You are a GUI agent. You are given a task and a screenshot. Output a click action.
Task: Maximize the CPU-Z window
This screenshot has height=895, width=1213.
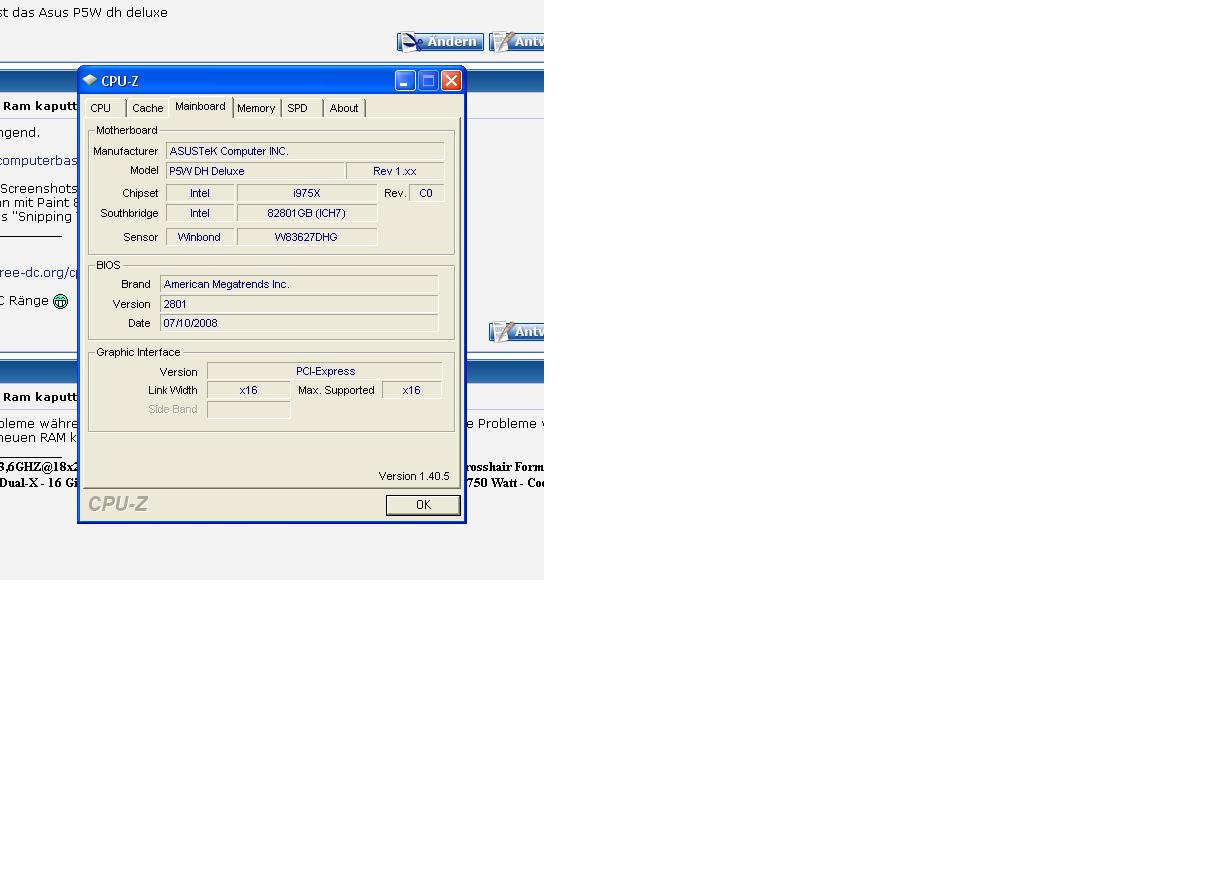pyautogui.click(x=428, y=81)
